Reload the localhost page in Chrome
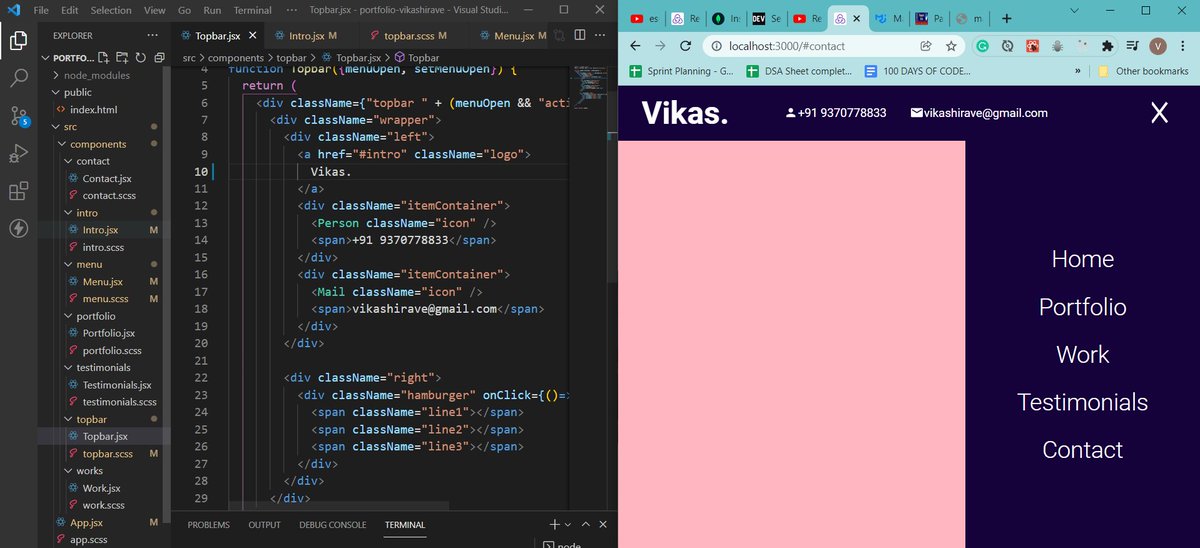 686,46
